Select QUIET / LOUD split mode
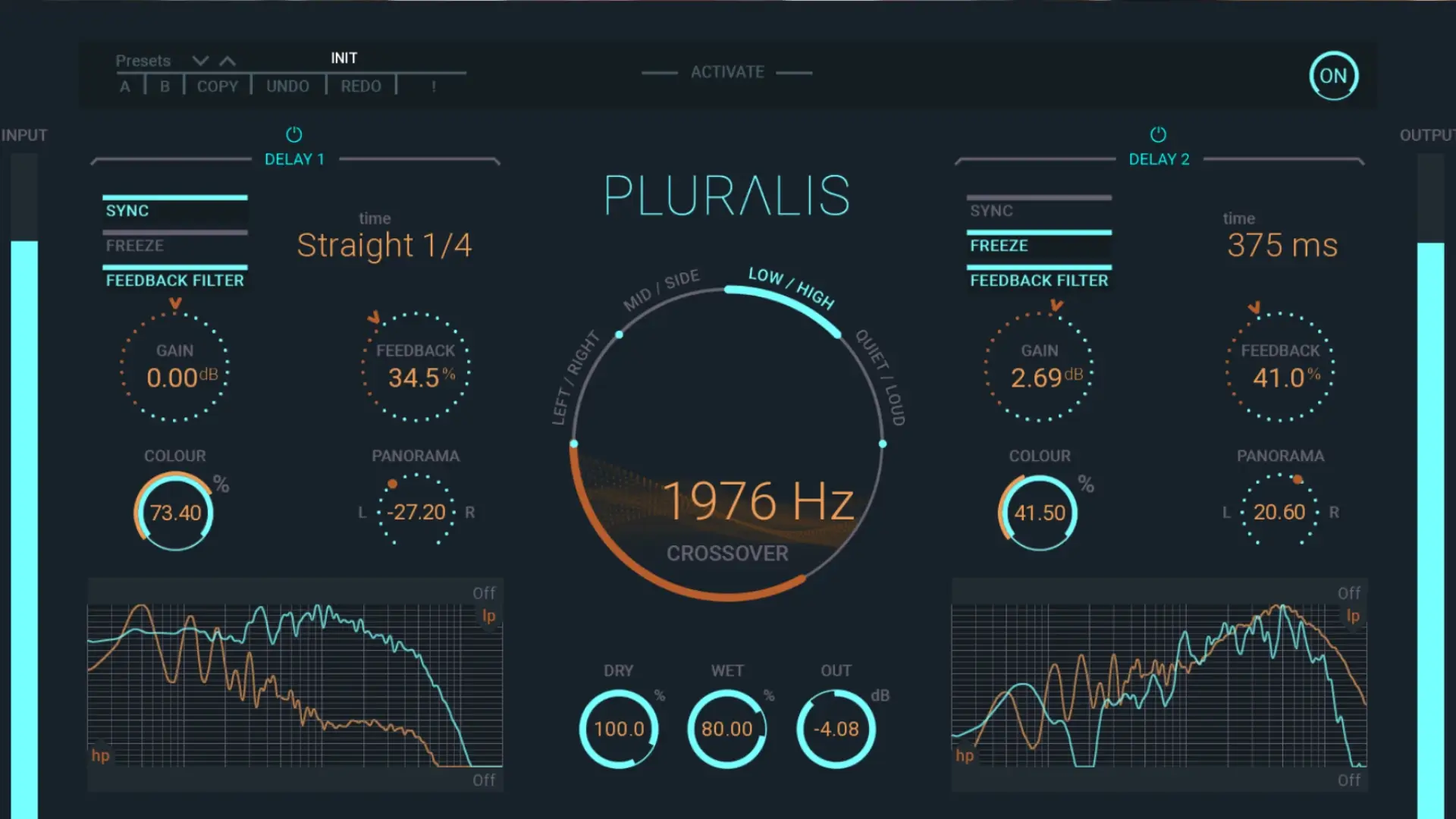The height and width of the screenshot is (819, 1456). pyautogui.click(x=880, y=377)
